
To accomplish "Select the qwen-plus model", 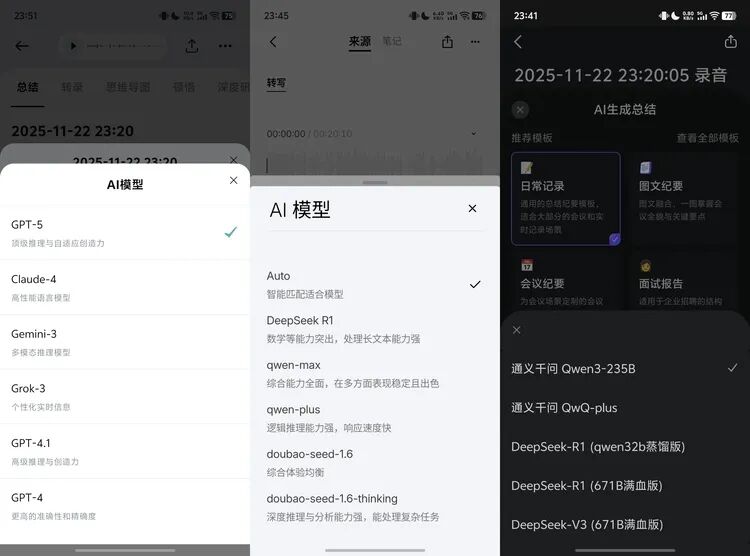I will (375, 418).
